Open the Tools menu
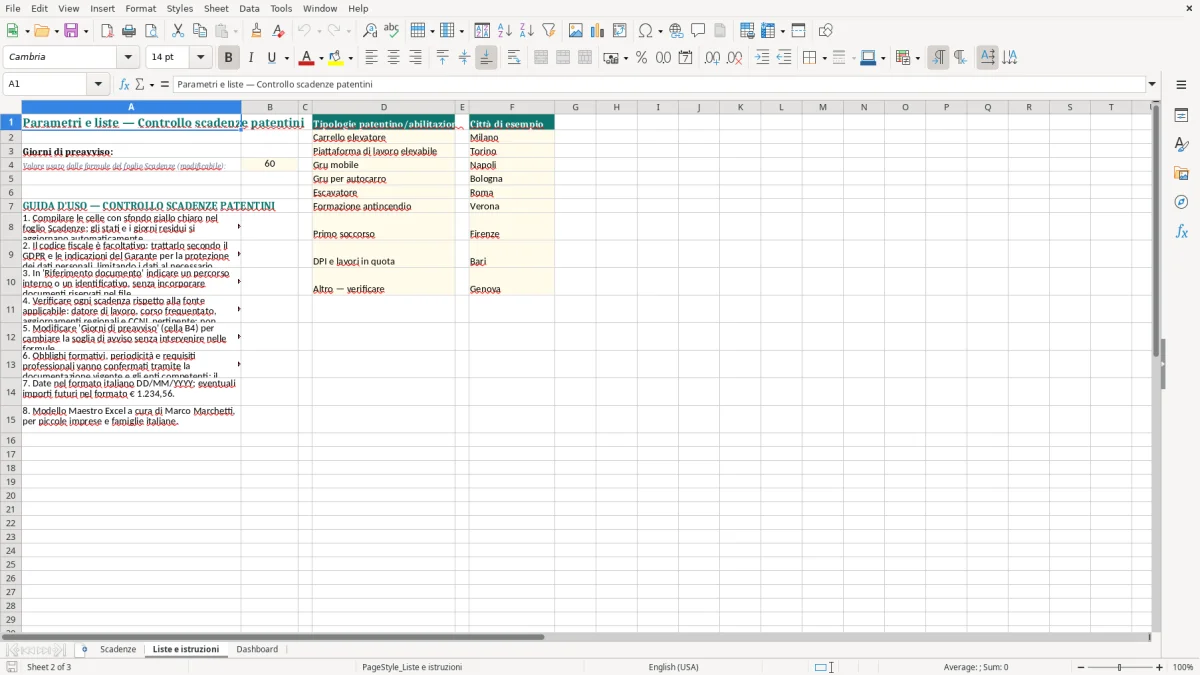 (x=281, y=8)
